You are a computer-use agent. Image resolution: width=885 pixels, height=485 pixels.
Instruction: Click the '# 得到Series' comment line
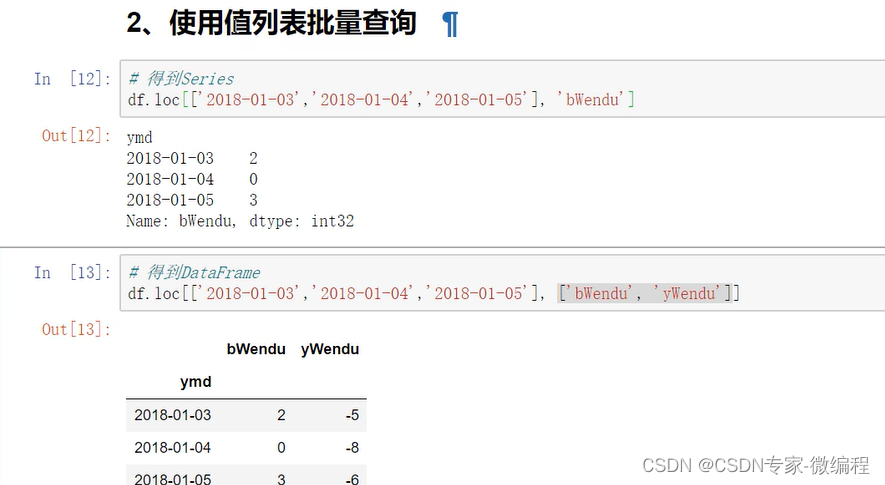[x=181, y=78]
